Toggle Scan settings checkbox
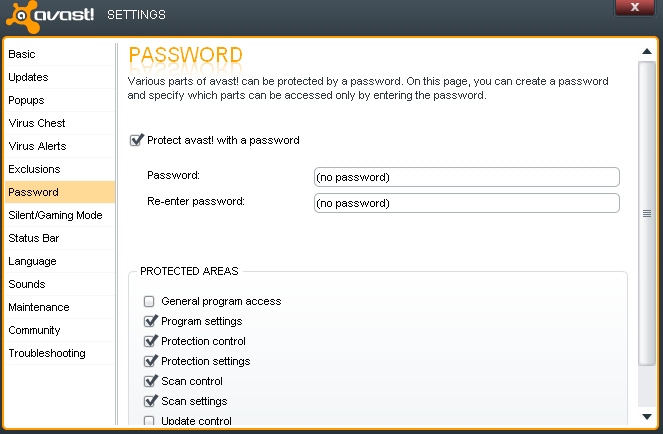The width and height of the screenshot is (663, 434). (x=150, y=401)
